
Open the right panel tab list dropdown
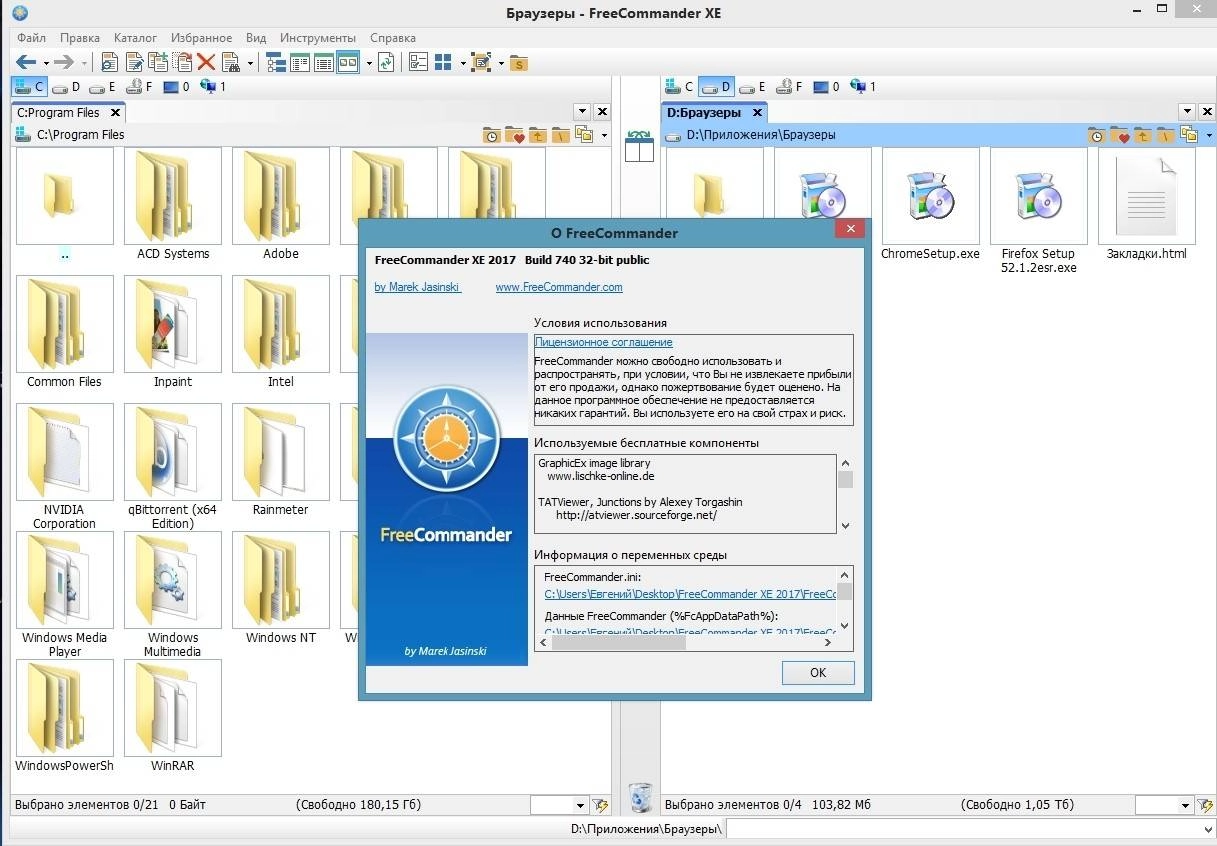pos(1187,112)
